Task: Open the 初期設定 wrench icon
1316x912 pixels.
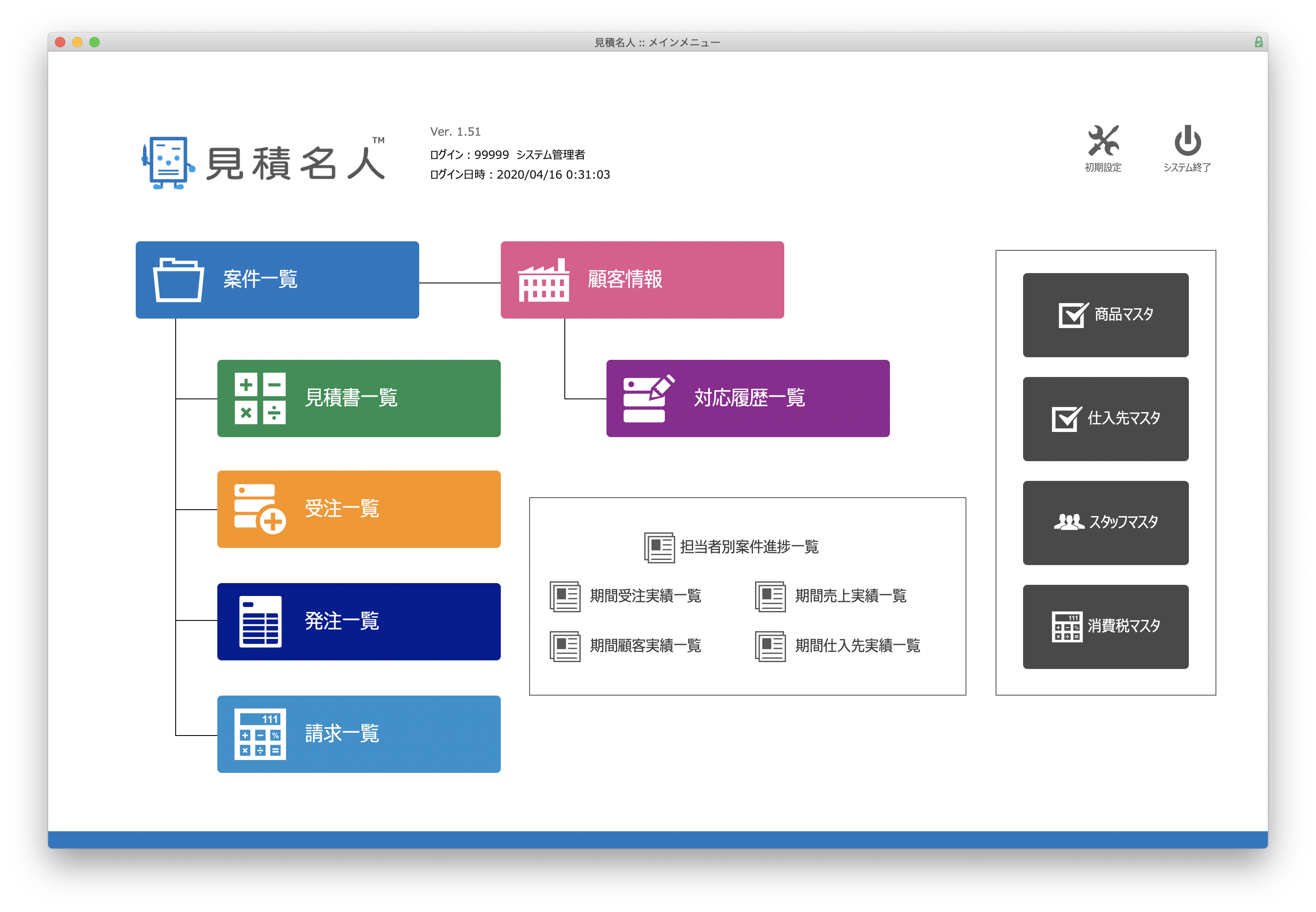Action: [1103, 141]
